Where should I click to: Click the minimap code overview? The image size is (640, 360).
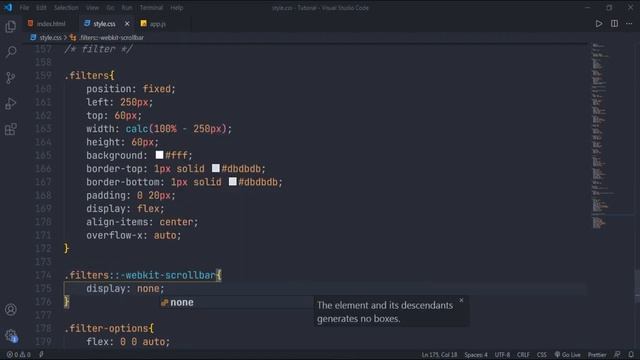[x=611, y=135]
